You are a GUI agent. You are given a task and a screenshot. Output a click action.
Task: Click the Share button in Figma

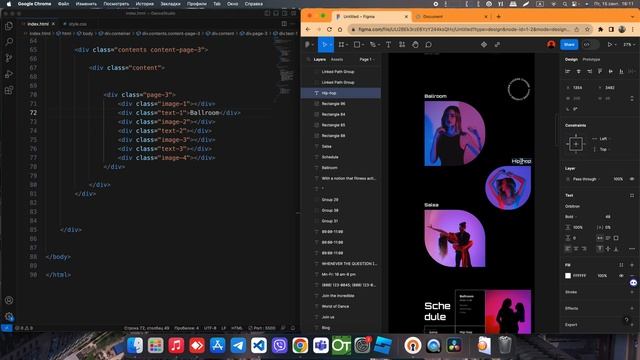tap(569, 44)
